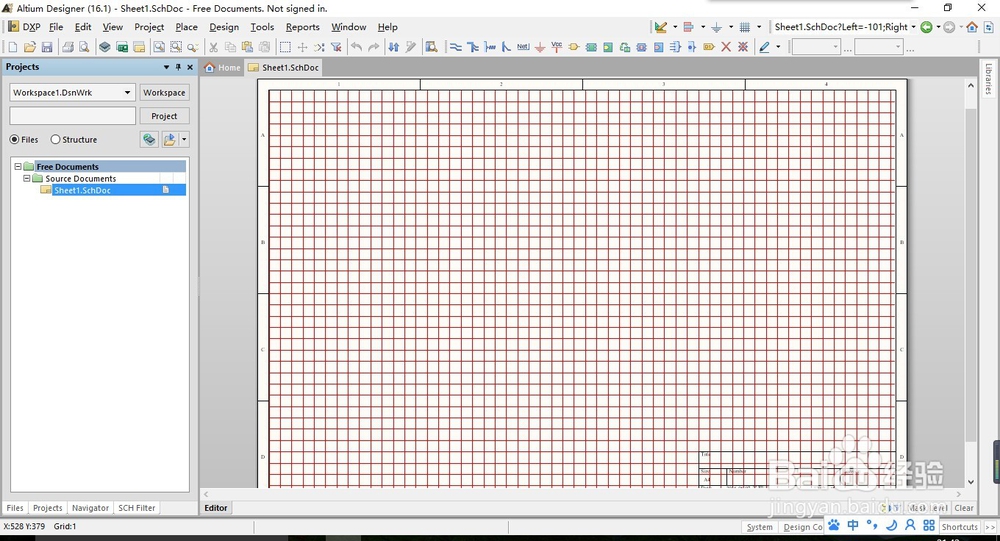Select the Place No ERC red cross tool
Viewport: 1000px width, 541px height.
[726, 47]
